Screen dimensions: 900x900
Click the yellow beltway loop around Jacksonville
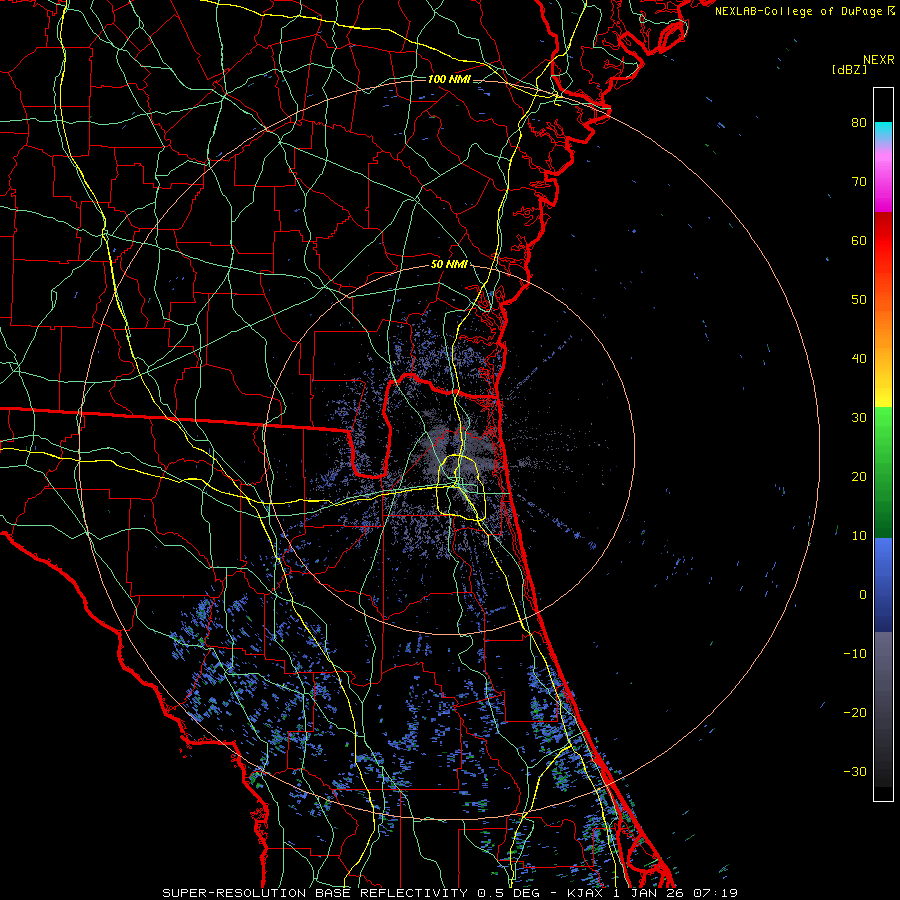pos(463,487)
